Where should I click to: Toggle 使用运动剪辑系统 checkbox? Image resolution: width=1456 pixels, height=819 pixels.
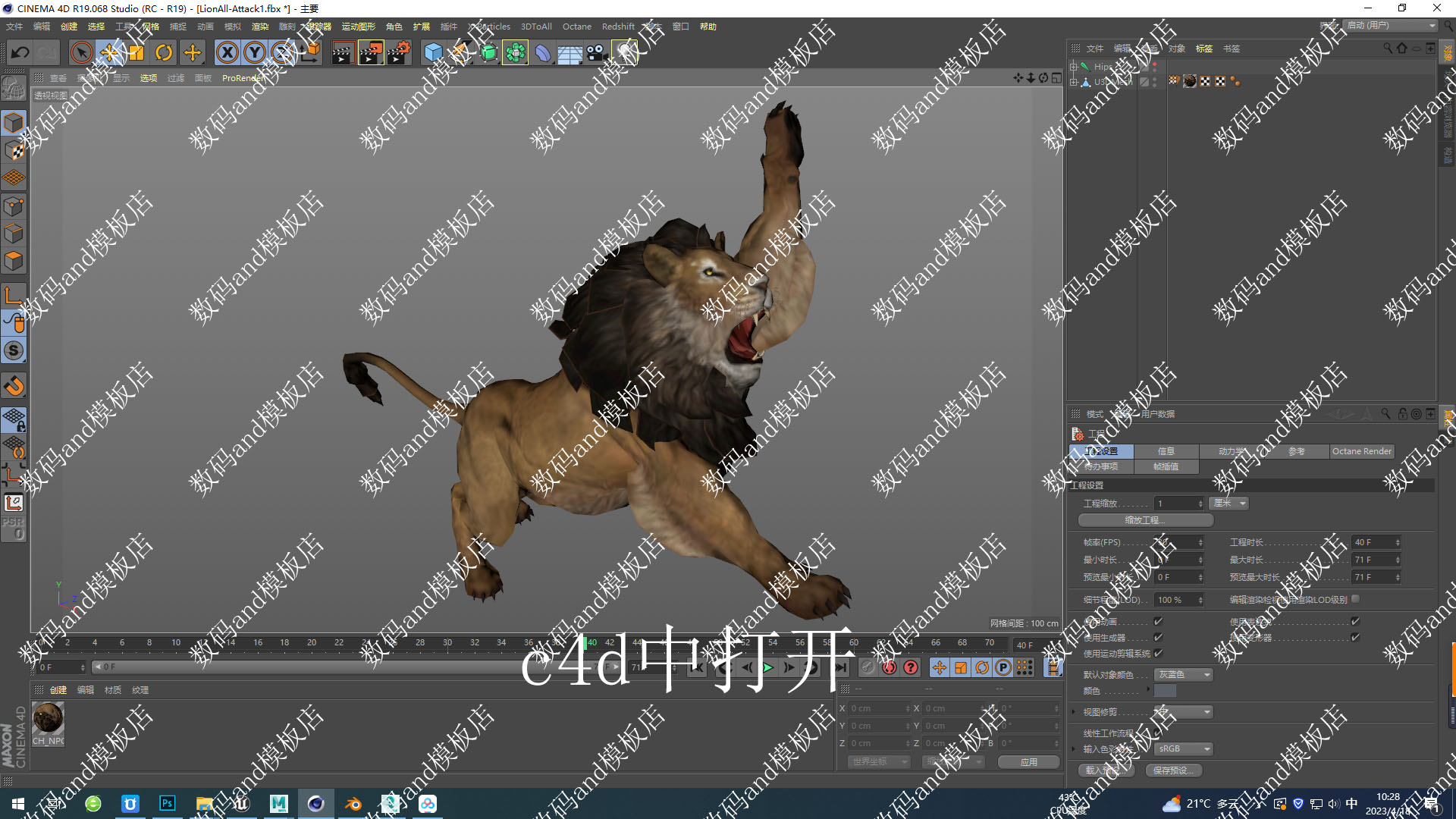point(1158,654)
